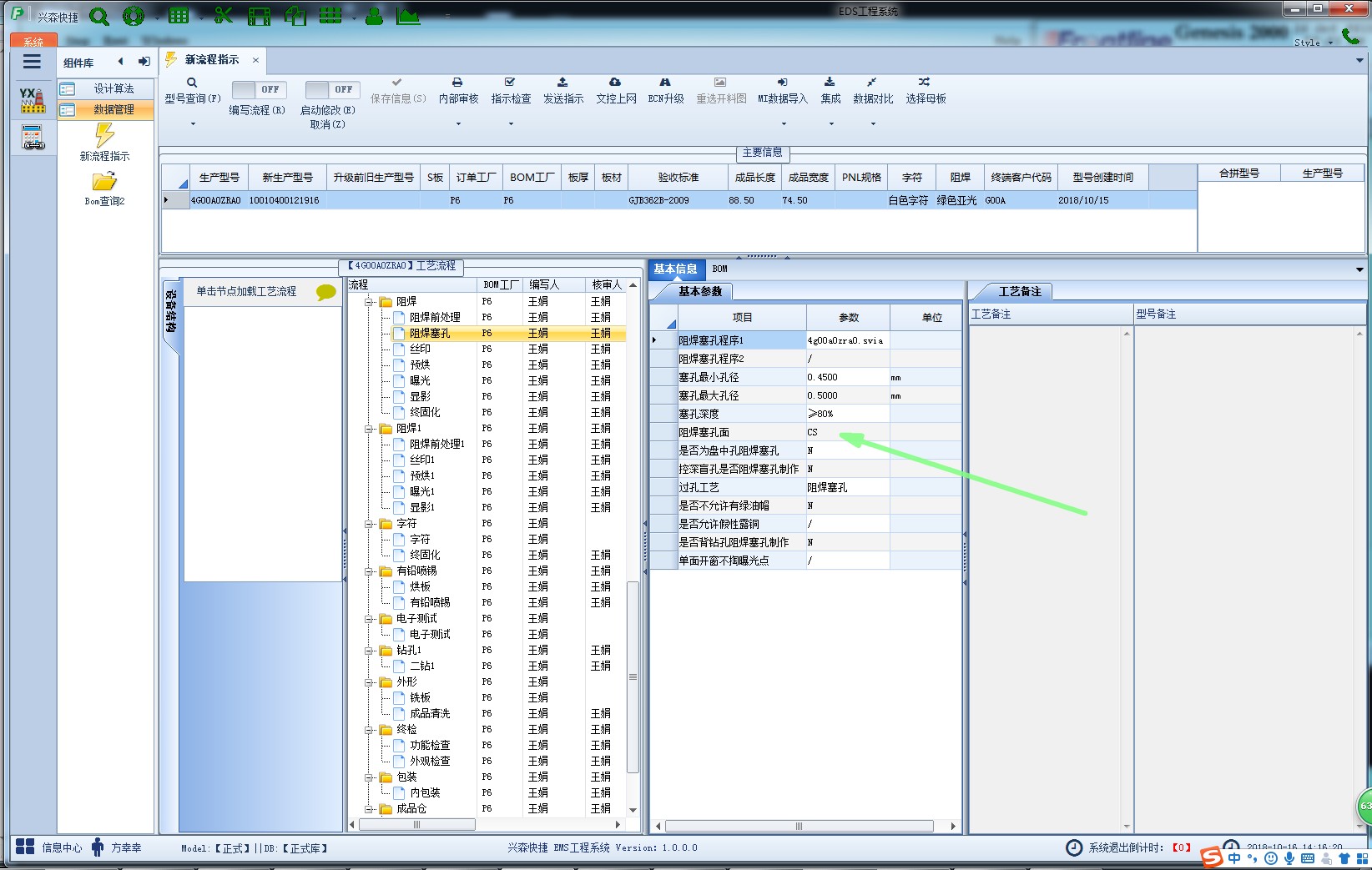Select 成品清洗 tree node
The width and height of the screenshot is (1372, 870).
tap(429, 713)
